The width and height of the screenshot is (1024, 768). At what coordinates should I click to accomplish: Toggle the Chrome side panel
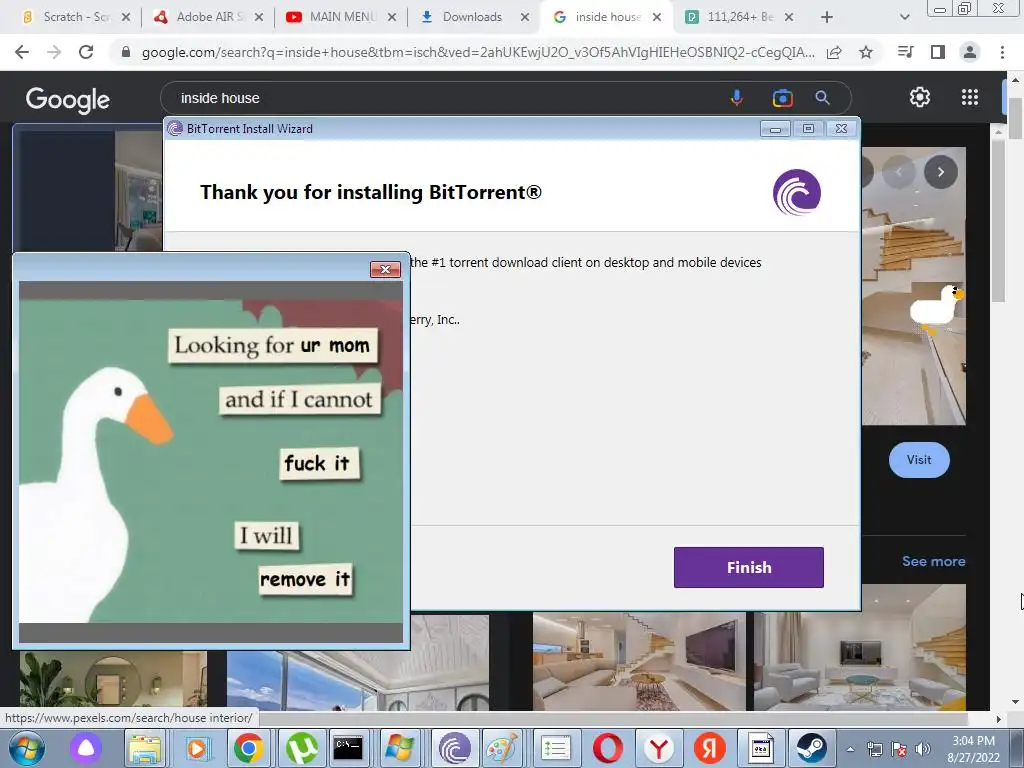(937, 52)
